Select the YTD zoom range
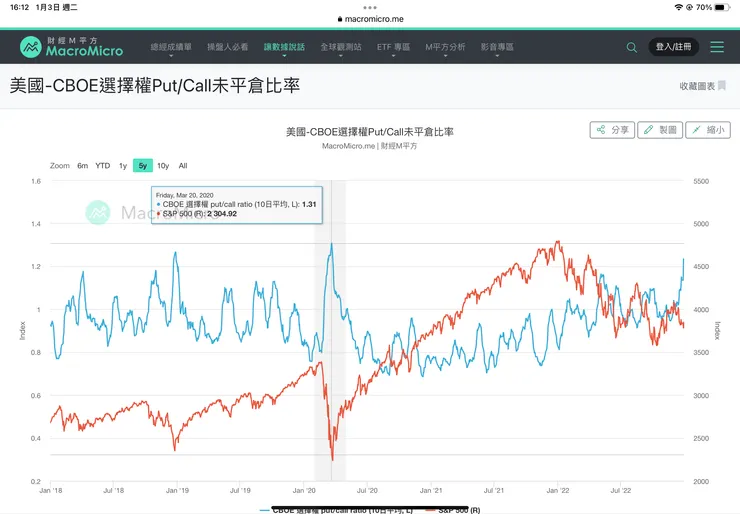 point(102,166)
